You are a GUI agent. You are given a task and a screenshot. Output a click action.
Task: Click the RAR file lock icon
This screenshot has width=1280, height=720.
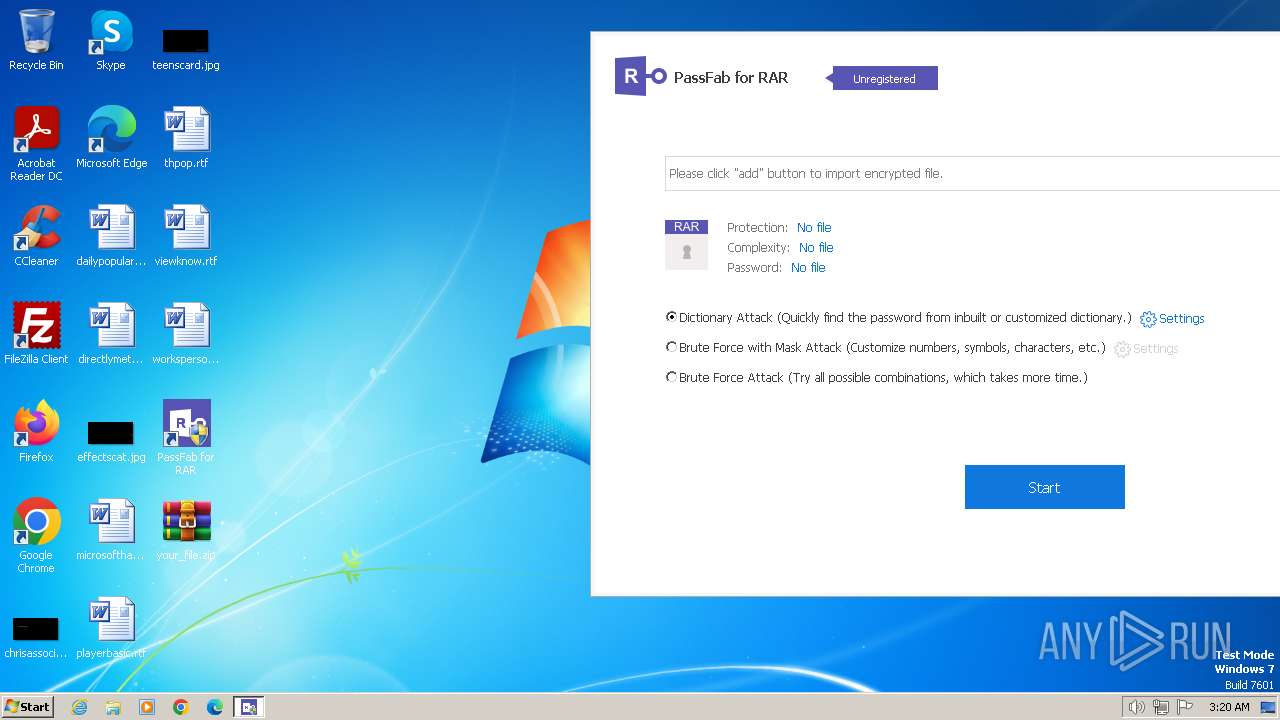[686, 245]
